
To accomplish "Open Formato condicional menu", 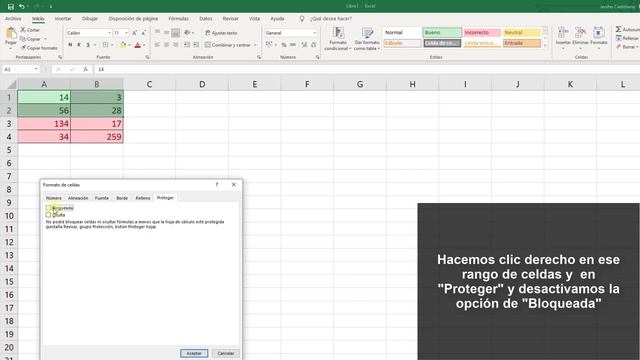I will tap(338, 39).
